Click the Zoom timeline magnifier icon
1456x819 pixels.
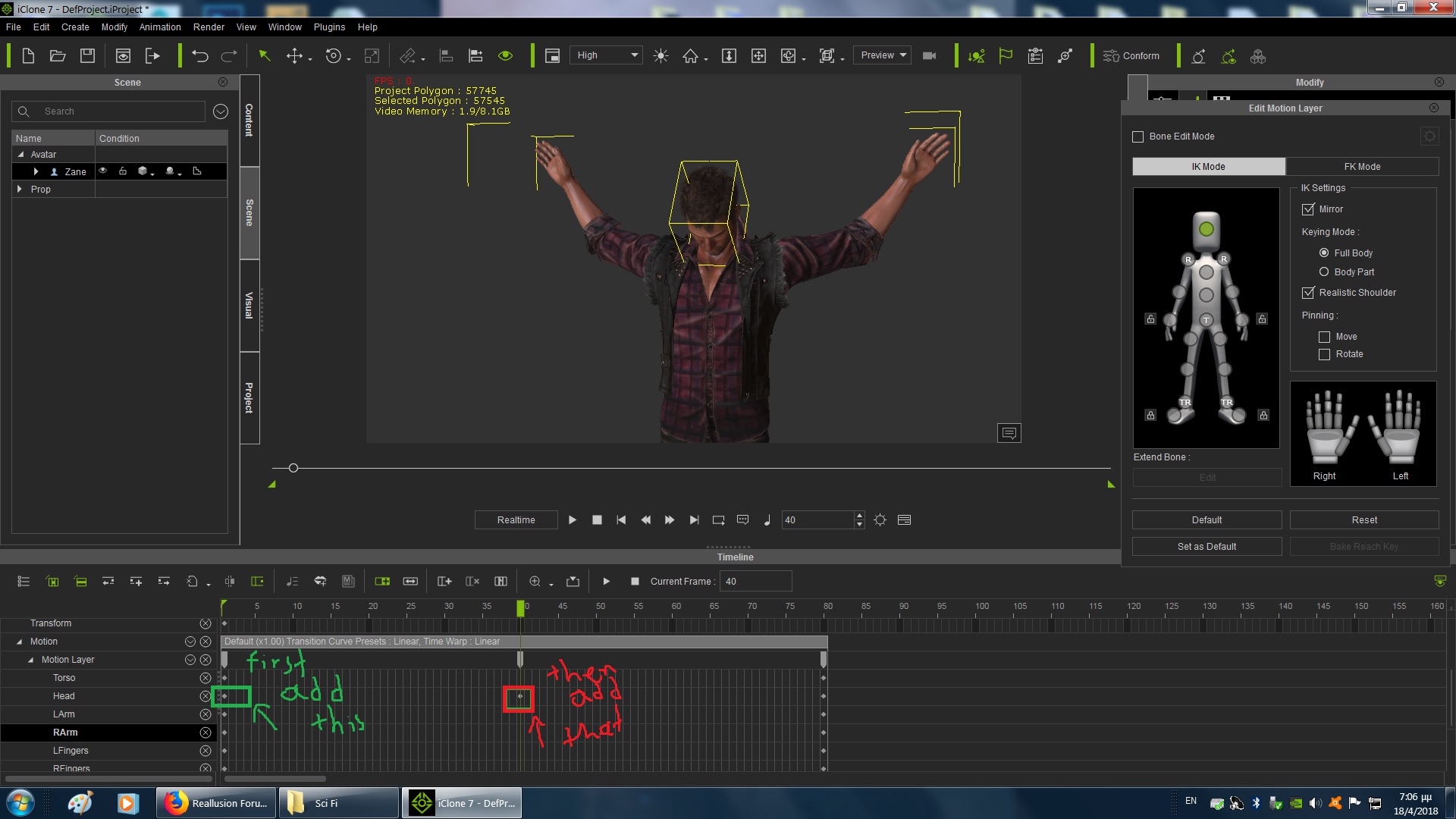coord(535,581)
